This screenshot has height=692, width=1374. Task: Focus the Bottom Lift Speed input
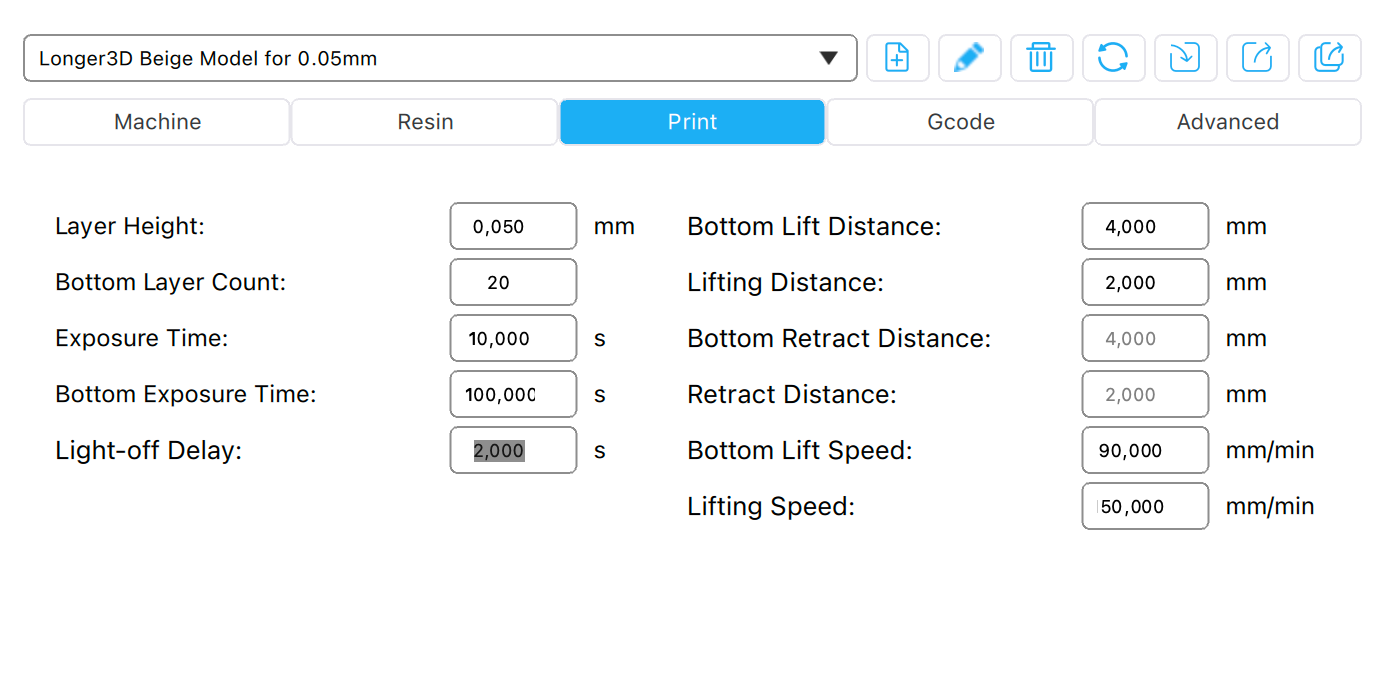[x=1145, y=450]
